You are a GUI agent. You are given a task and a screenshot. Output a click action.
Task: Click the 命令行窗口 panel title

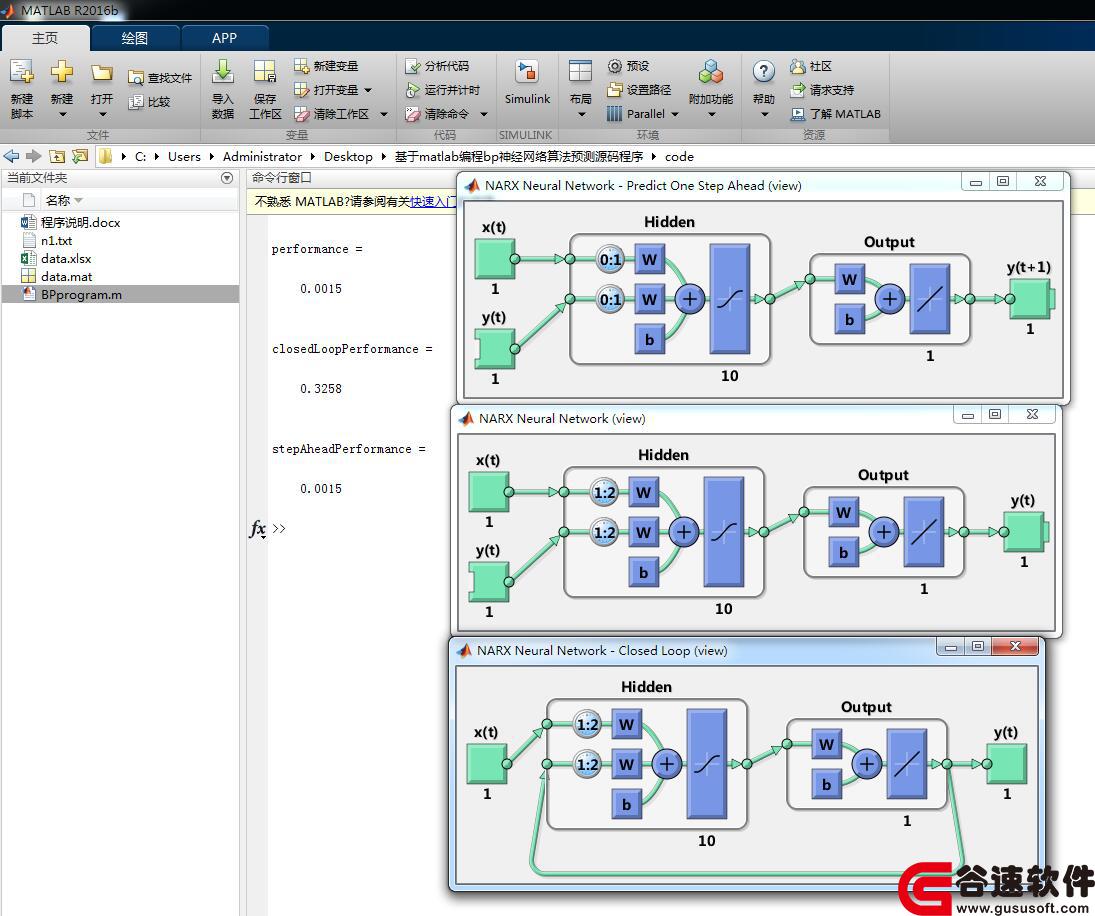point(281,178)
